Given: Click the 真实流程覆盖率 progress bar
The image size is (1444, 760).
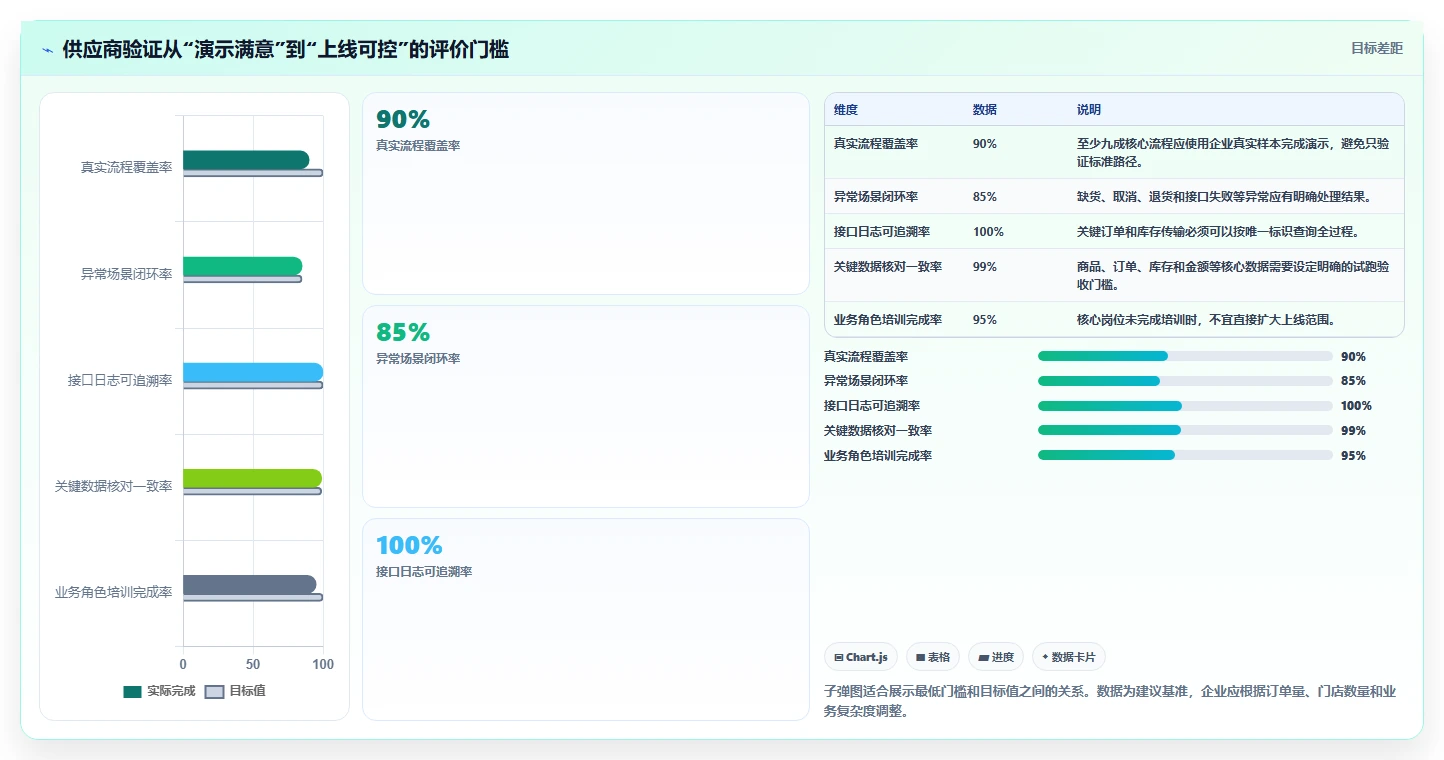Looking at the screenshot, I should coord(1185,356).
